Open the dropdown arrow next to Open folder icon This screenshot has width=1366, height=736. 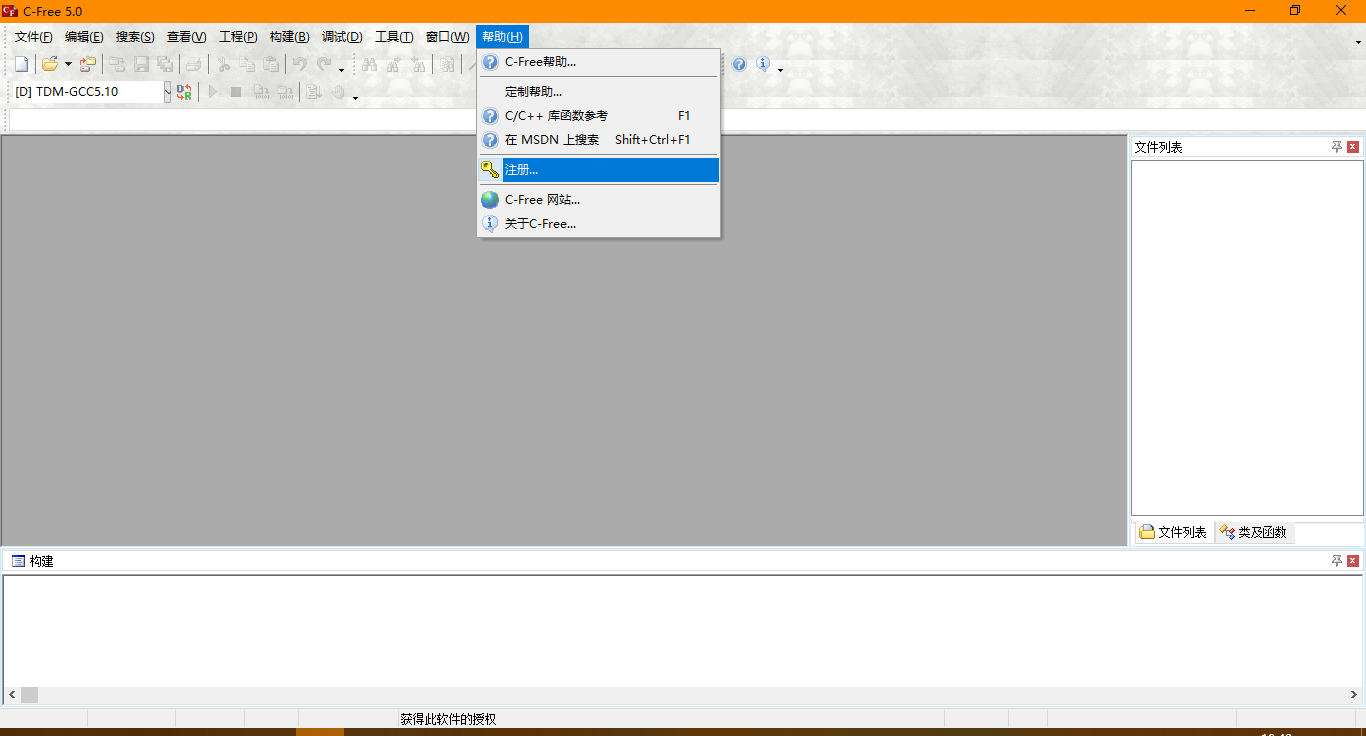68,64
